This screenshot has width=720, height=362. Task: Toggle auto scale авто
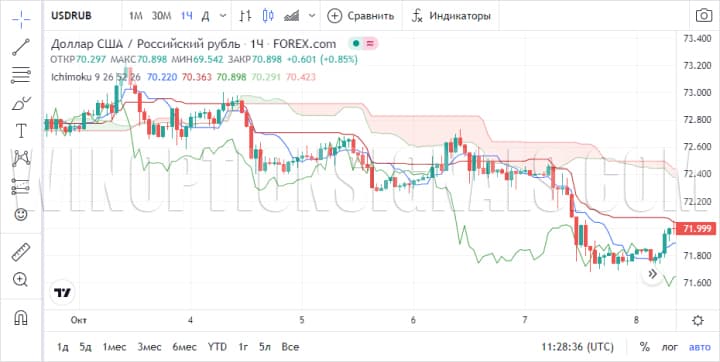coord(699,347)
